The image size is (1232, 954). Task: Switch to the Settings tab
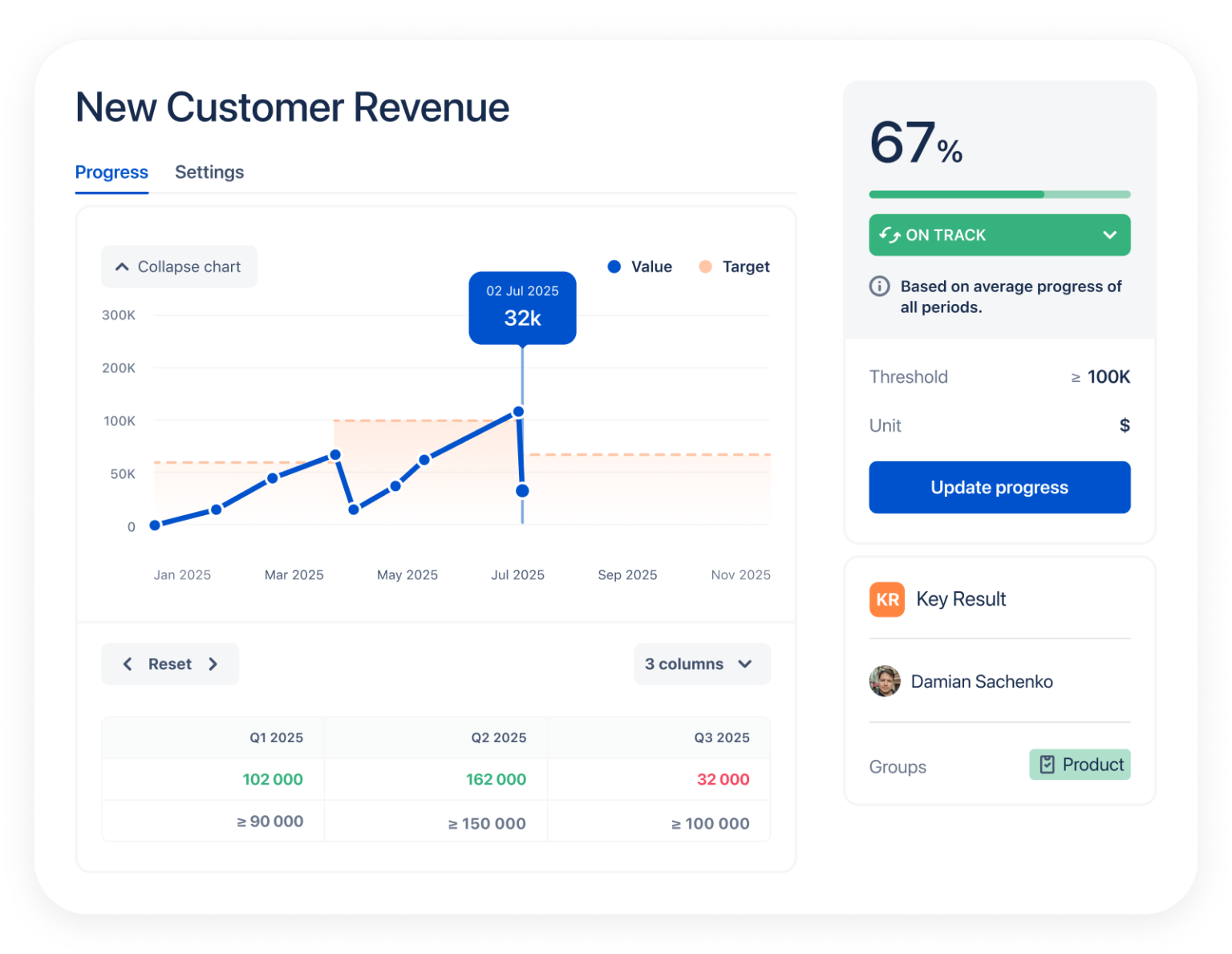point(209,173)
